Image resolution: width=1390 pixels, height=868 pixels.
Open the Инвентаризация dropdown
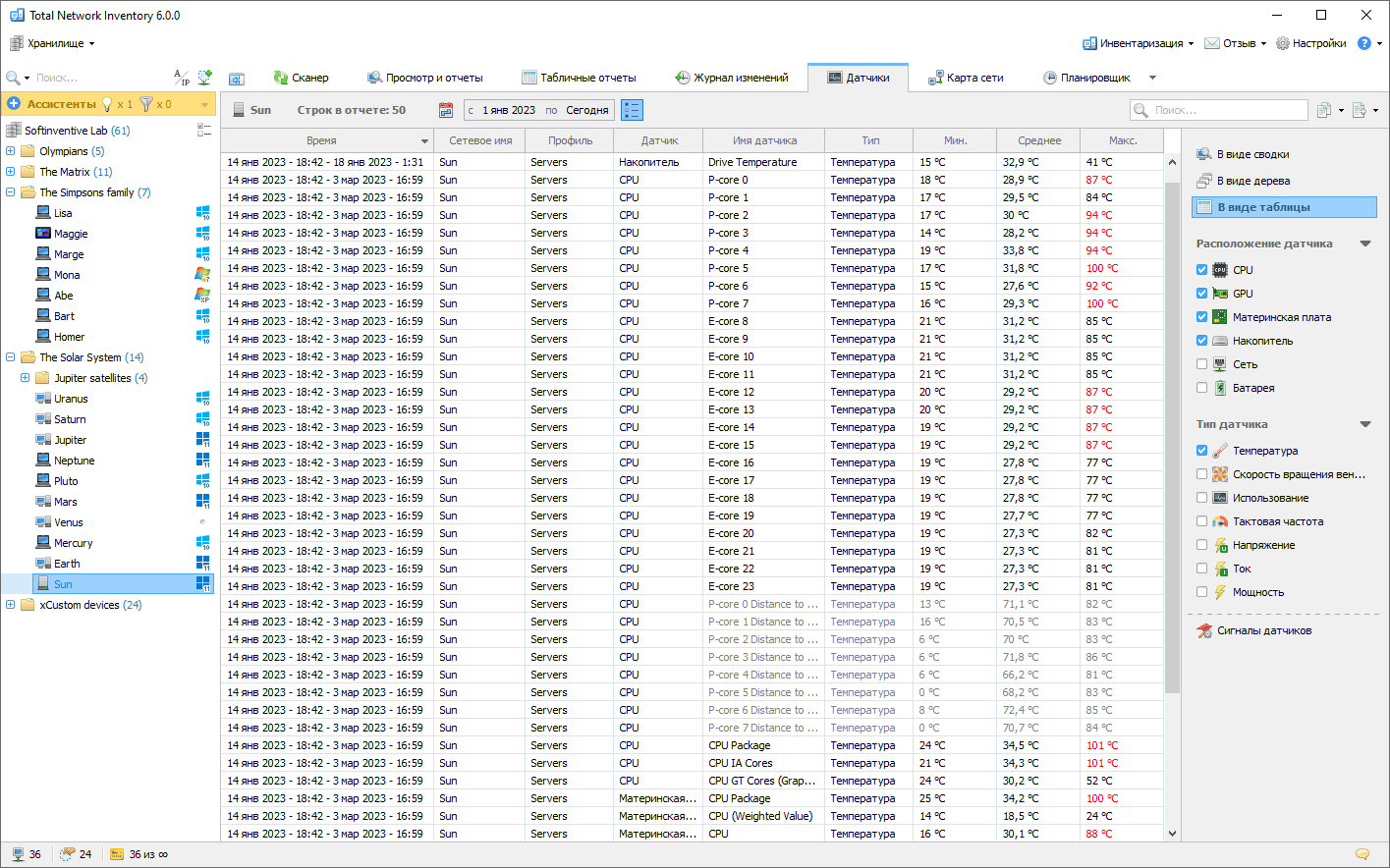coord(1138,43)
